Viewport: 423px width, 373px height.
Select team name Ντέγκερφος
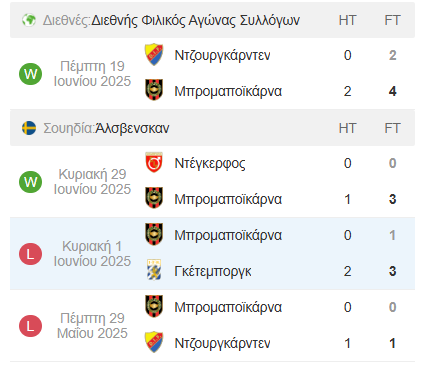click(x=210, y=163)
